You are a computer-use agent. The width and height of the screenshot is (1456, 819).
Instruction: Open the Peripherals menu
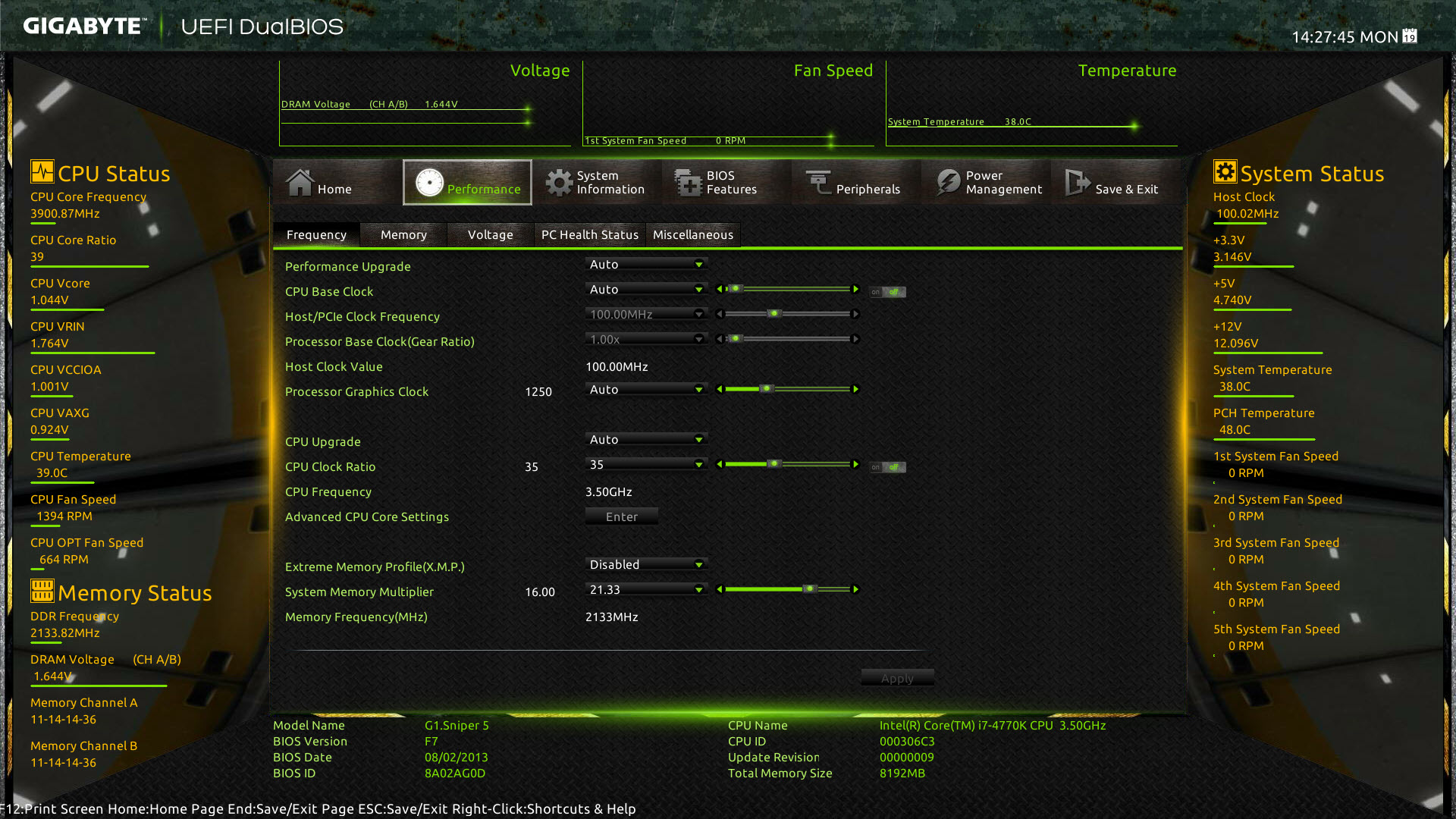coord(856,183)
